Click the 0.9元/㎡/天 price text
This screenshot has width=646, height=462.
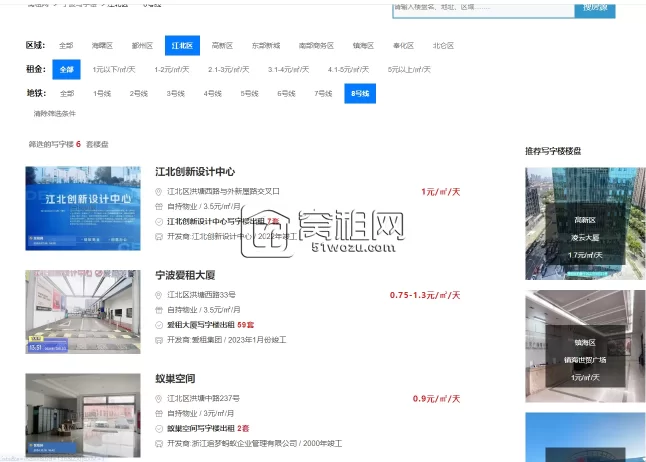[436, 399]
